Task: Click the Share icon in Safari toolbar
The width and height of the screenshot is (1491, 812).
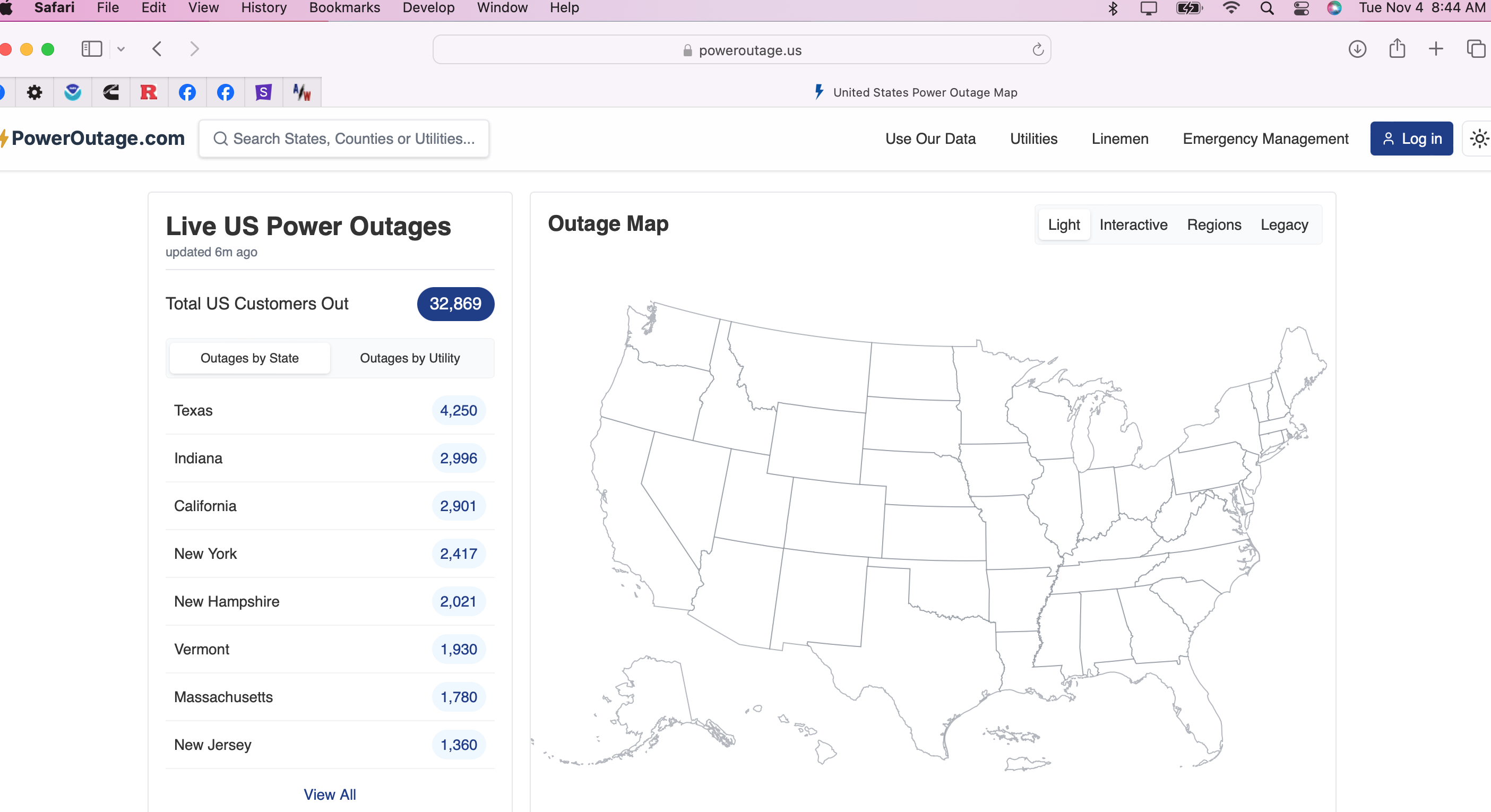Action: [1397, 49]
